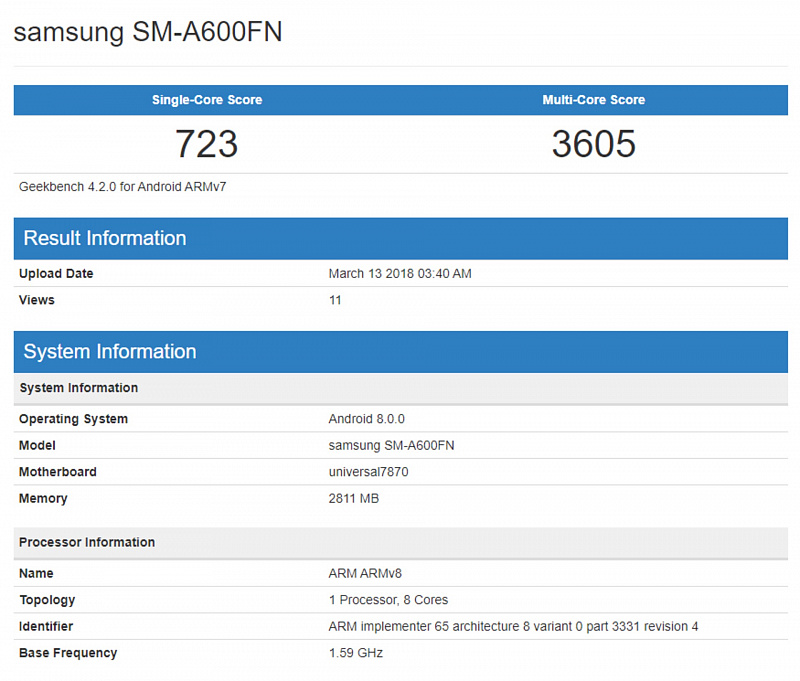Click the Views row label
The width and height of the screenshot is (800, 681).
point(37,300)
